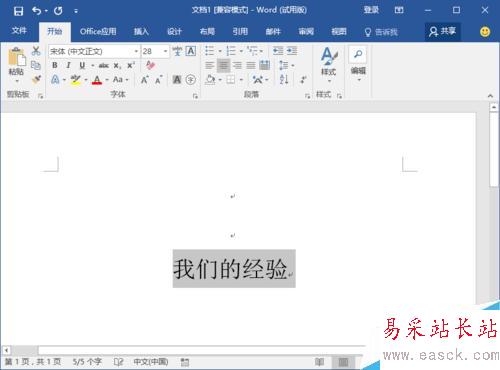Apply character border icon
Viewport: 500px width, 370px height.
(191, 51)
